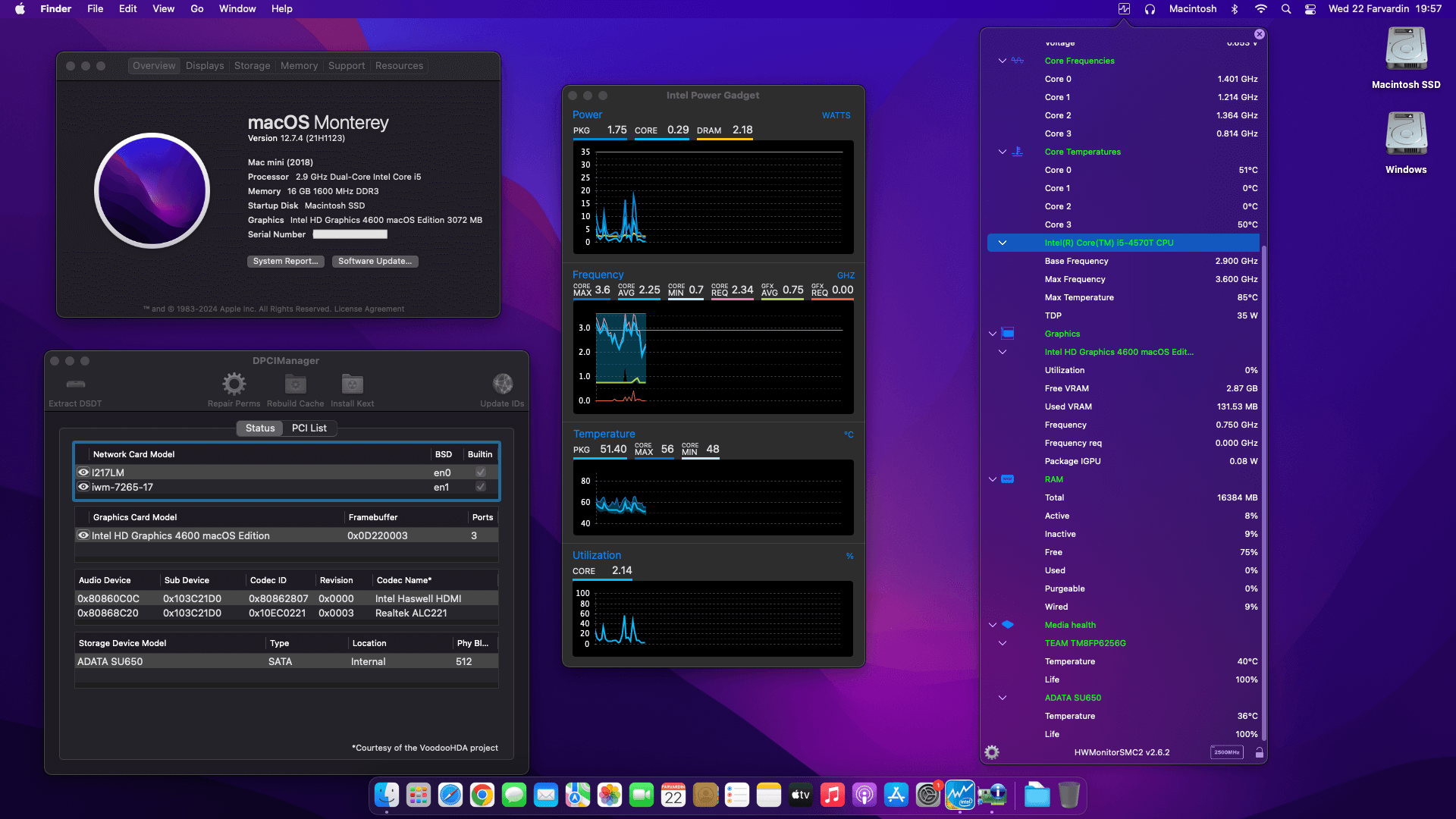Select the Status tab in DPCIManager
Viewport: 1456px width, 819px height.
[260, 428]
